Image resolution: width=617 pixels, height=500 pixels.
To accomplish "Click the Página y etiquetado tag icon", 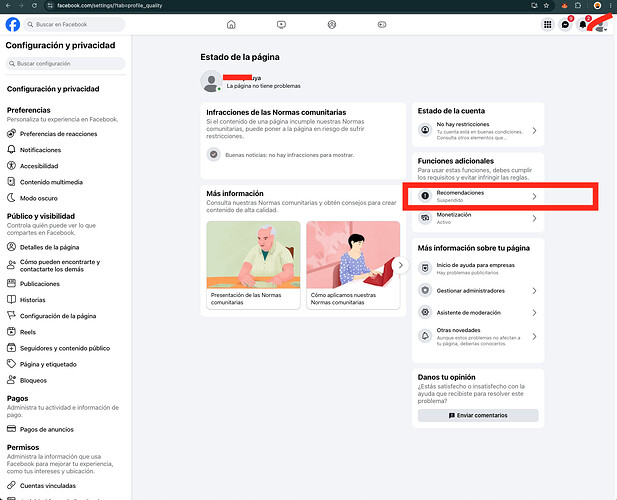I will 11,364.
